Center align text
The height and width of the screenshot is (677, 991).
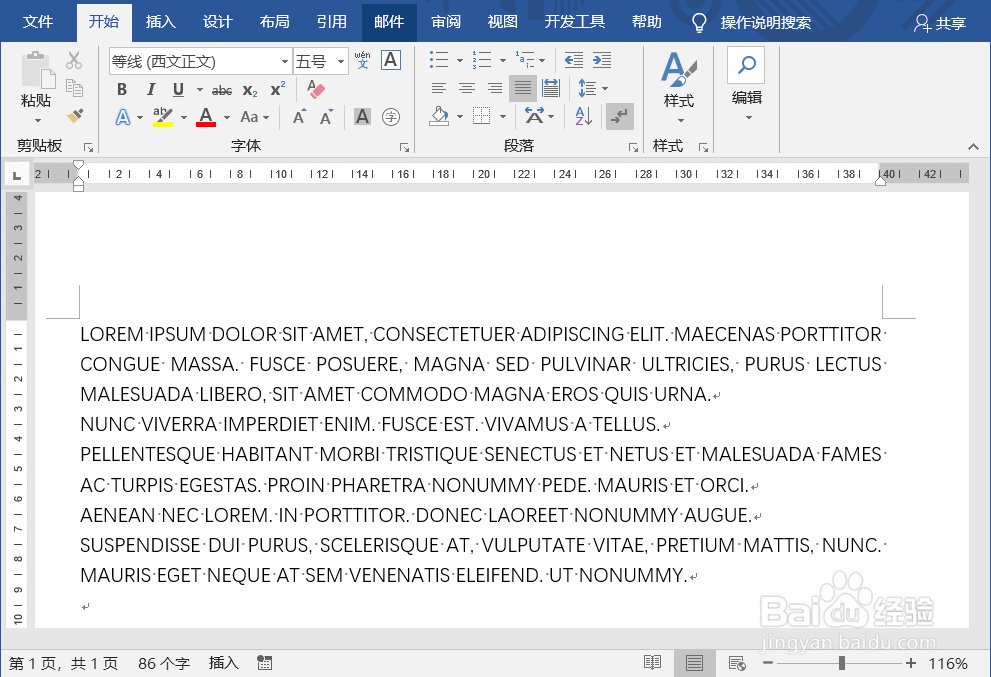pyautogui.click(x=467, y=88)
